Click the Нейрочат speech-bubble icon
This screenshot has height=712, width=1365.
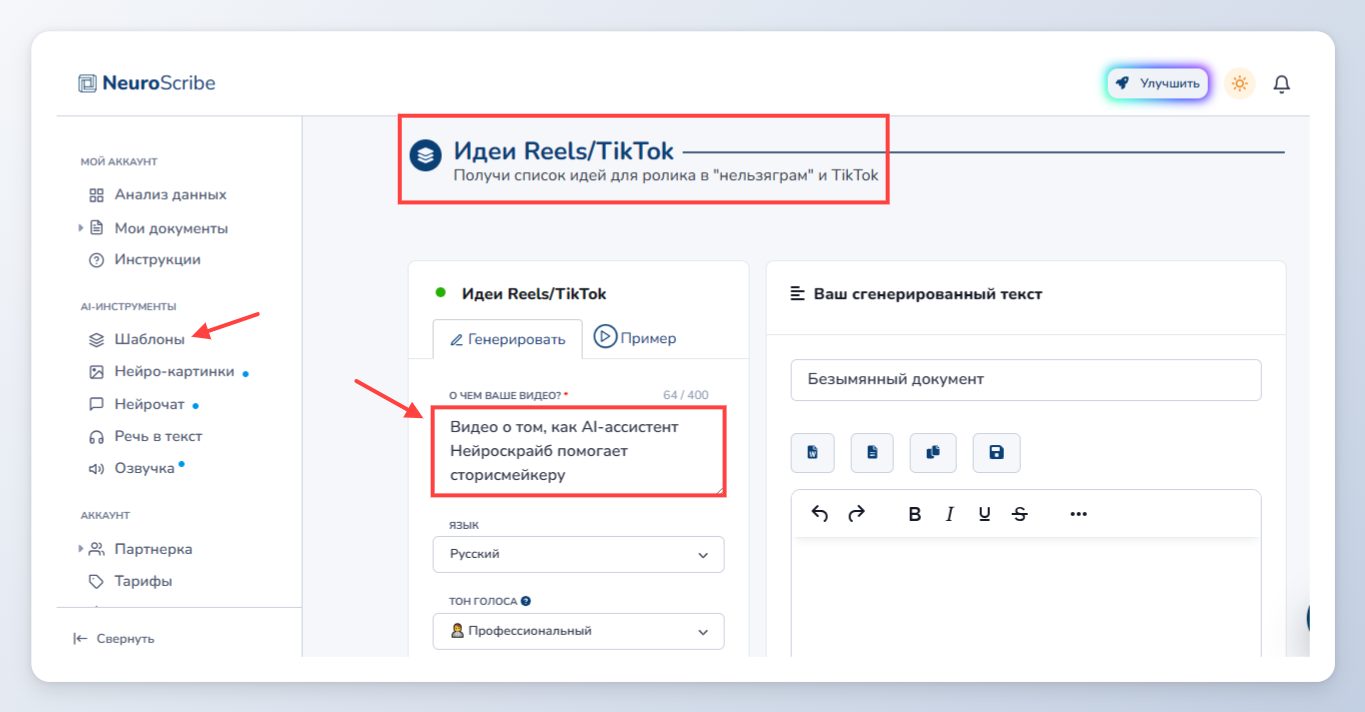97,405
